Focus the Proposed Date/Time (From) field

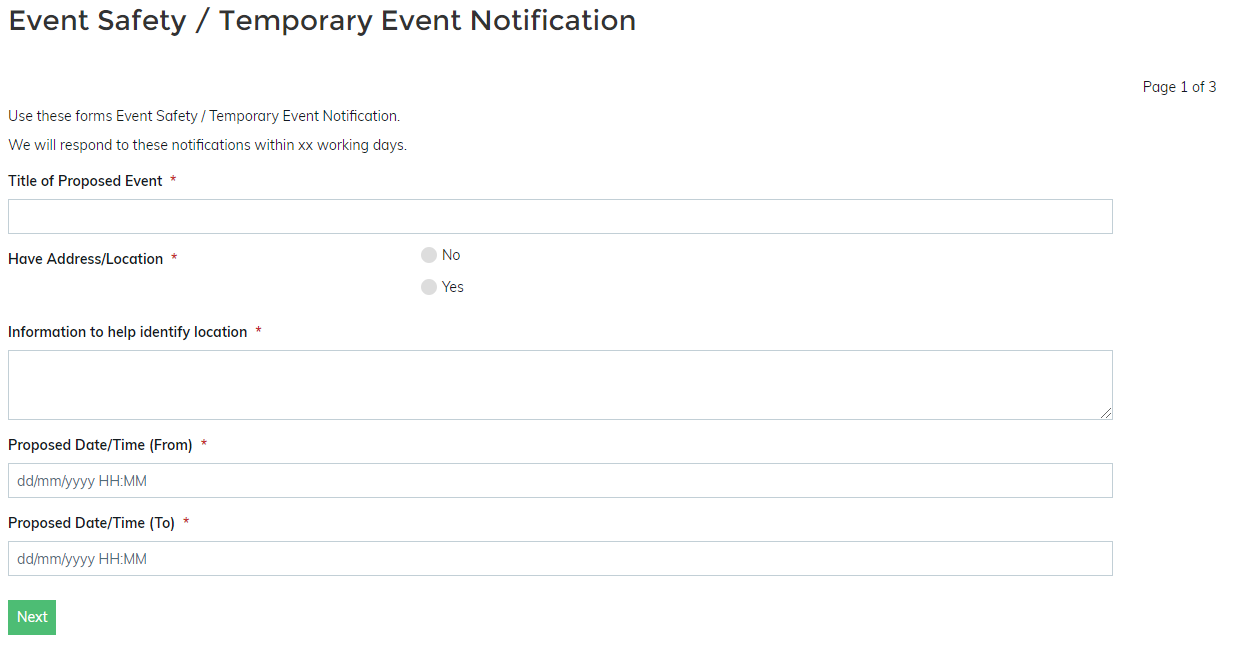pyautogui.click(x=560, y=481)
